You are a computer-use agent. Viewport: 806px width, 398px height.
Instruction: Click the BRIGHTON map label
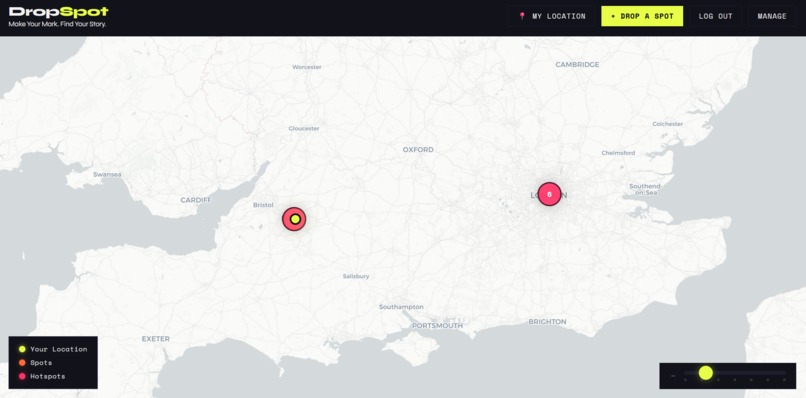pos(547,321)
